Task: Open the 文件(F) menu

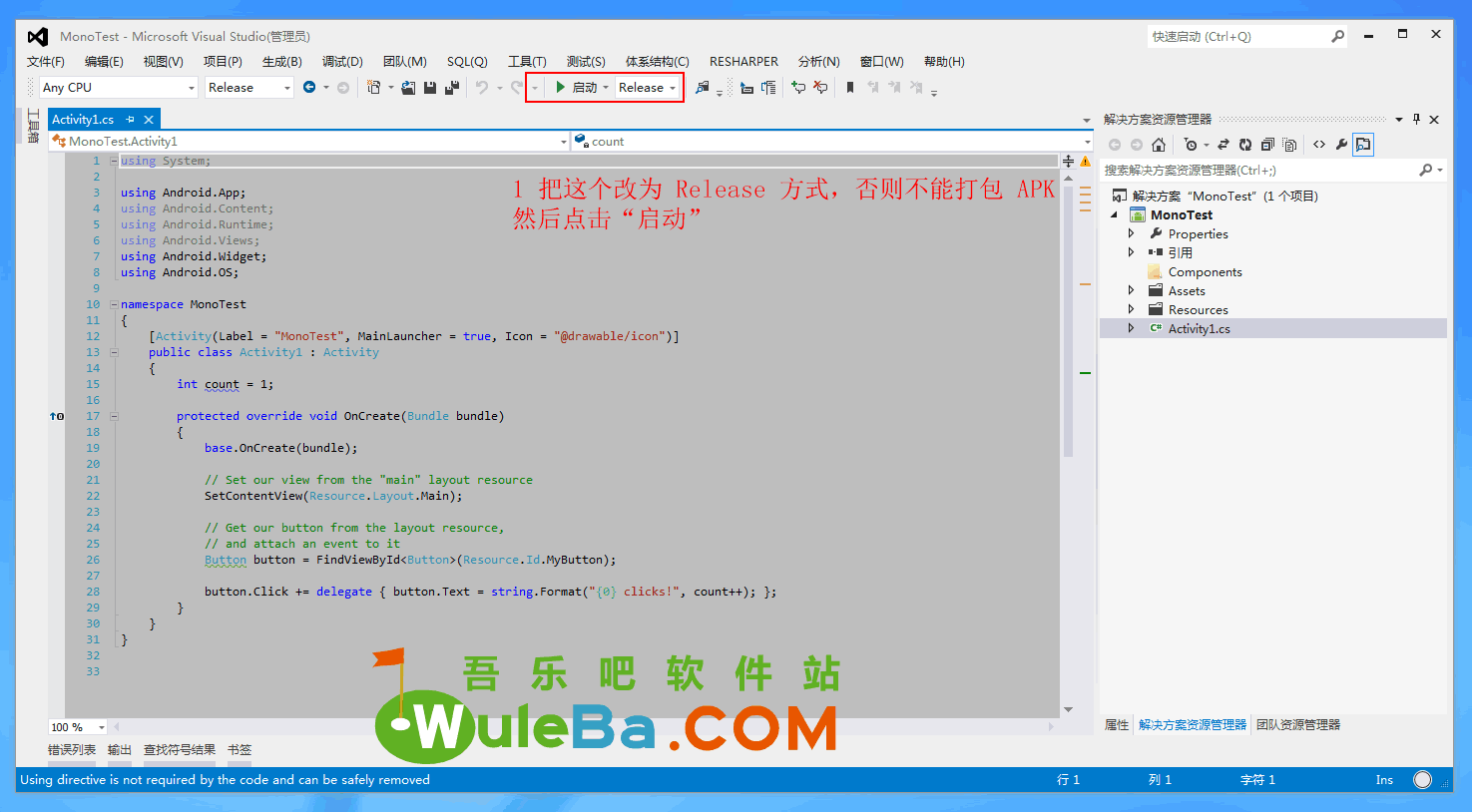Action: point(46,62)
